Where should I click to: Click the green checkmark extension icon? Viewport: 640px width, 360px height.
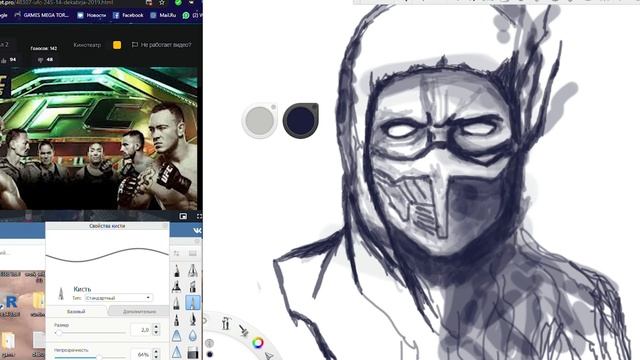point(178,2)
